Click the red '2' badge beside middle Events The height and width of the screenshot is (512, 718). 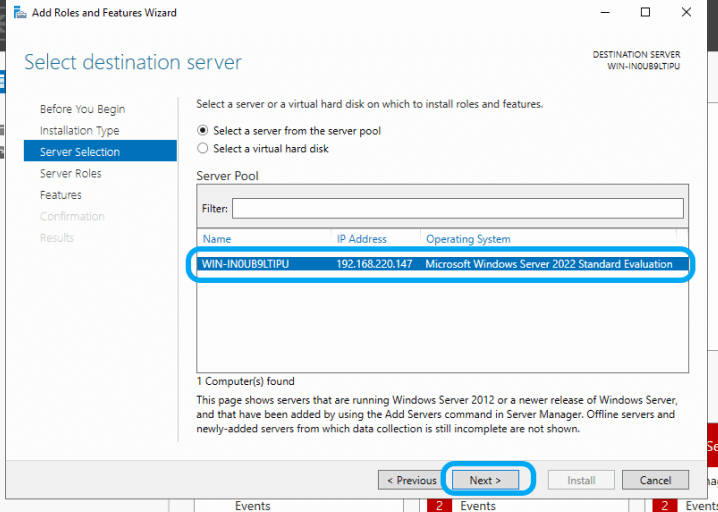tap(439, 506)
